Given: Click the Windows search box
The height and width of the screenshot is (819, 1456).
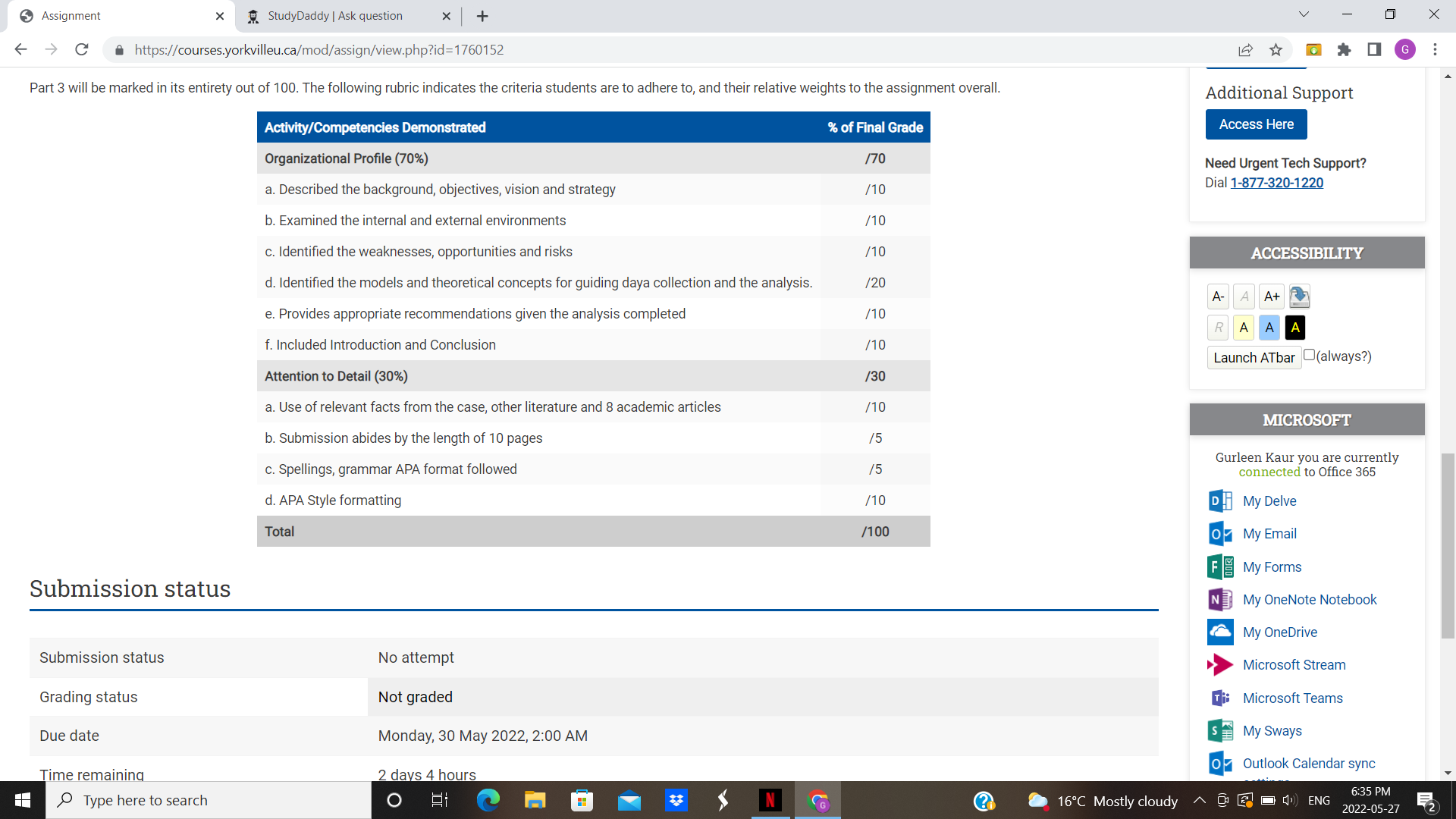Looking at the screenshot, I should pos(209,800).
